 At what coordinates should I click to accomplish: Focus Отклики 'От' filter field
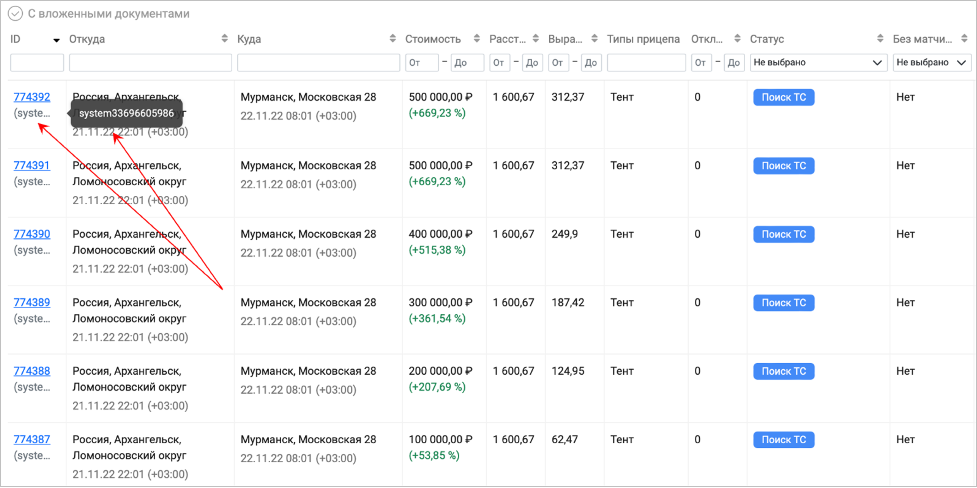[x=701, y=63]
